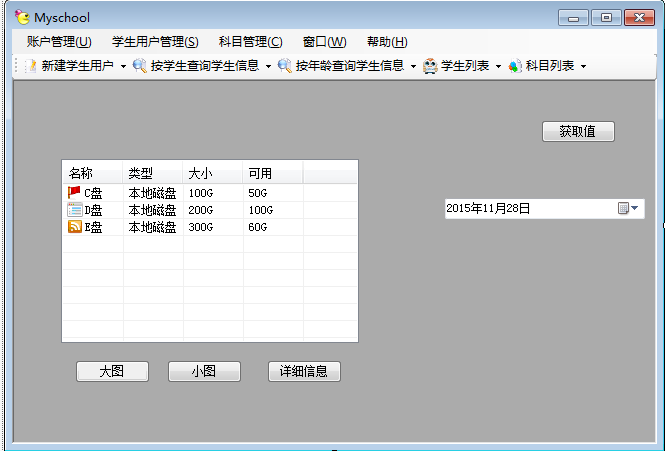Click the 60G available value
This screenshot has height=451, width=665.
258,227
